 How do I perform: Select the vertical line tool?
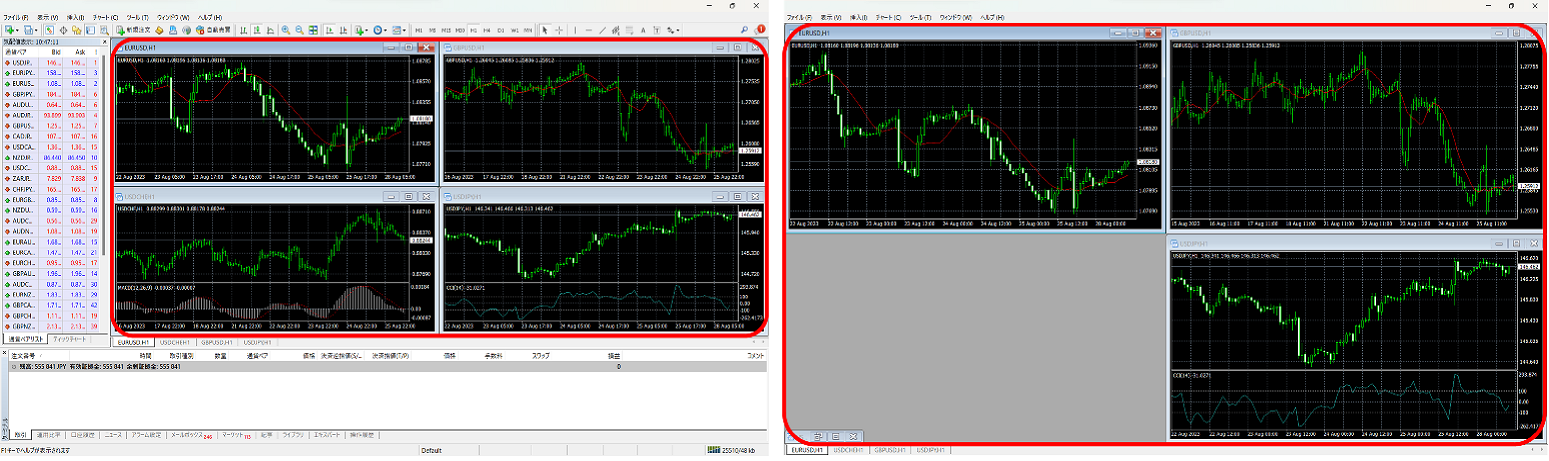pyautogui.click(x=575, y=30)
